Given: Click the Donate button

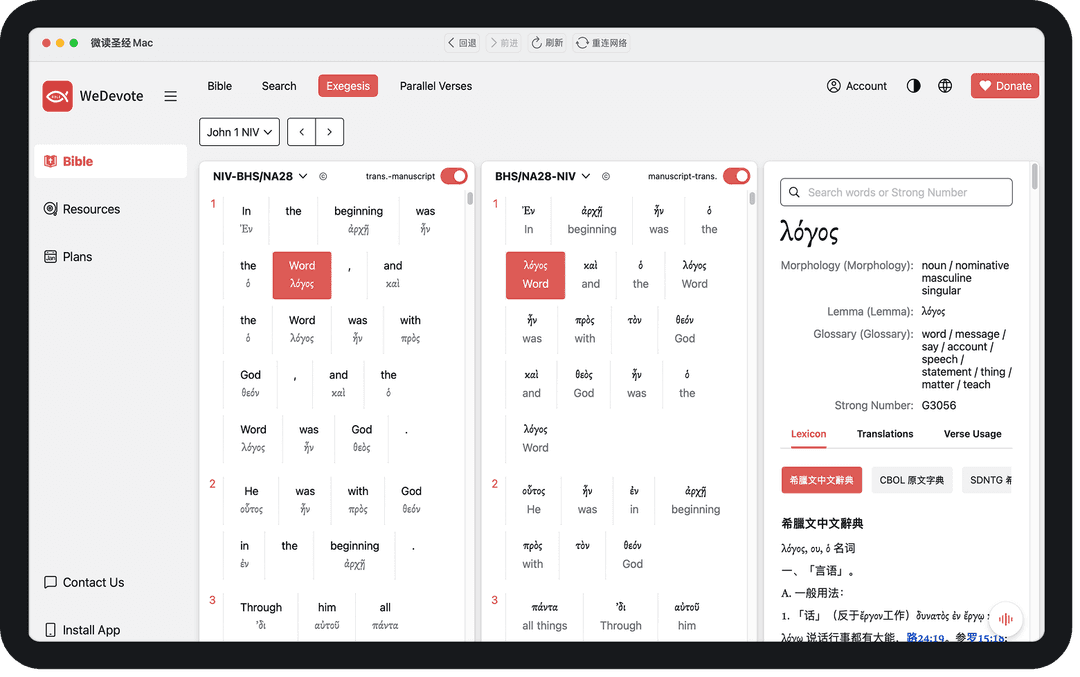Looking at the screenshot, I should click(x=1004, y=86).
